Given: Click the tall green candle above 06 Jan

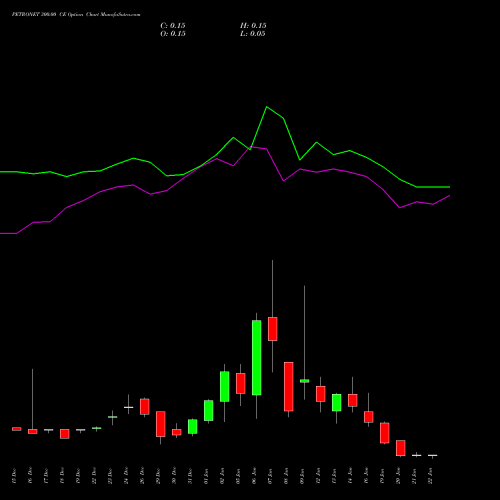Looking at the screenshot, I should click(x=257, y=358).
